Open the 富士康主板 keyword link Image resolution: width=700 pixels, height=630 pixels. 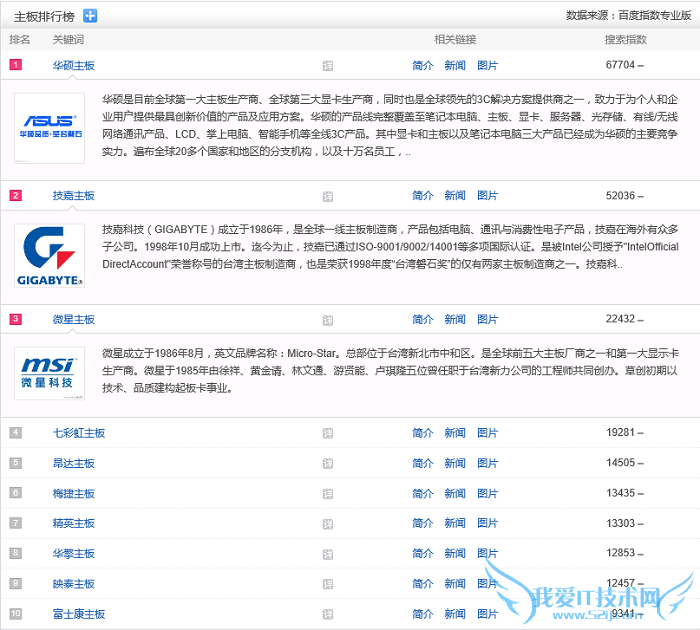(x=79, y=614)
